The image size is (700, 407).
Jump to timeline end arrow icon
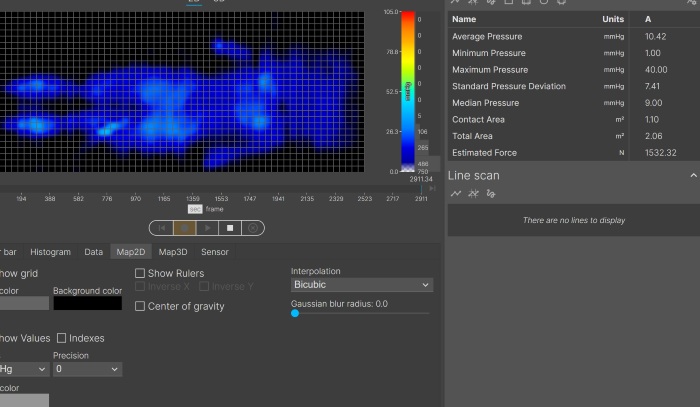432,188
